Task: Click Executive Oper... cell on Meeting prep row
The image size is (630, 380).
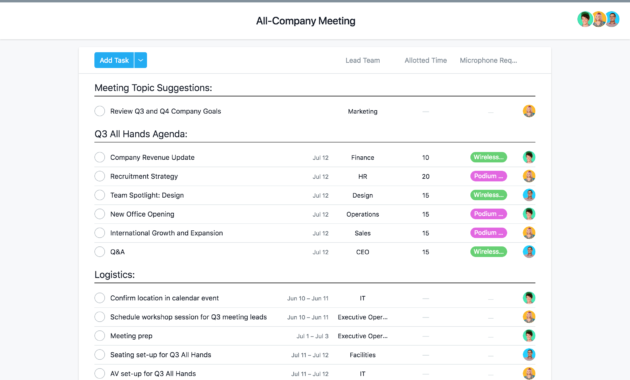Action: (362, 336)
